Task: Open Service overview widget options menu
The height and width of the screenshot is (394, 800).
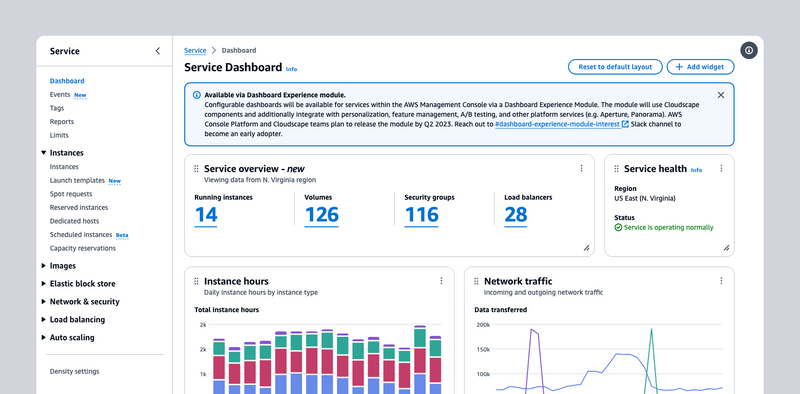Action: coord(581,168)
